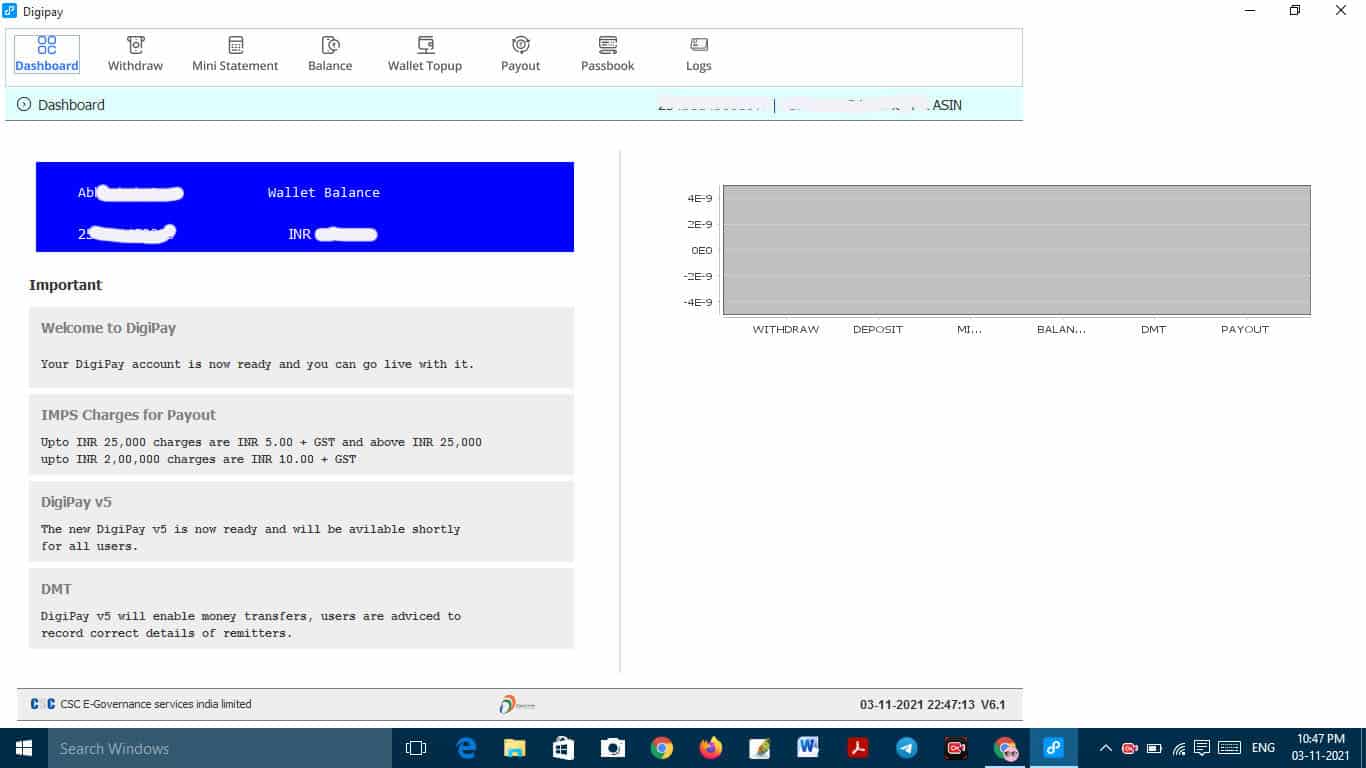Open Adobe Acrobat Reader from taskbar
Image resolution: width=1366 pixels, height=768 pixels.
[857, 748]
